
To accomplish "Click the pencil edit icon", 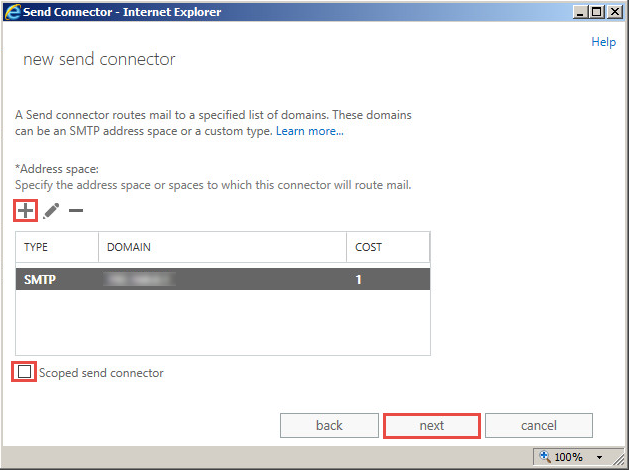I will (51, 211).
